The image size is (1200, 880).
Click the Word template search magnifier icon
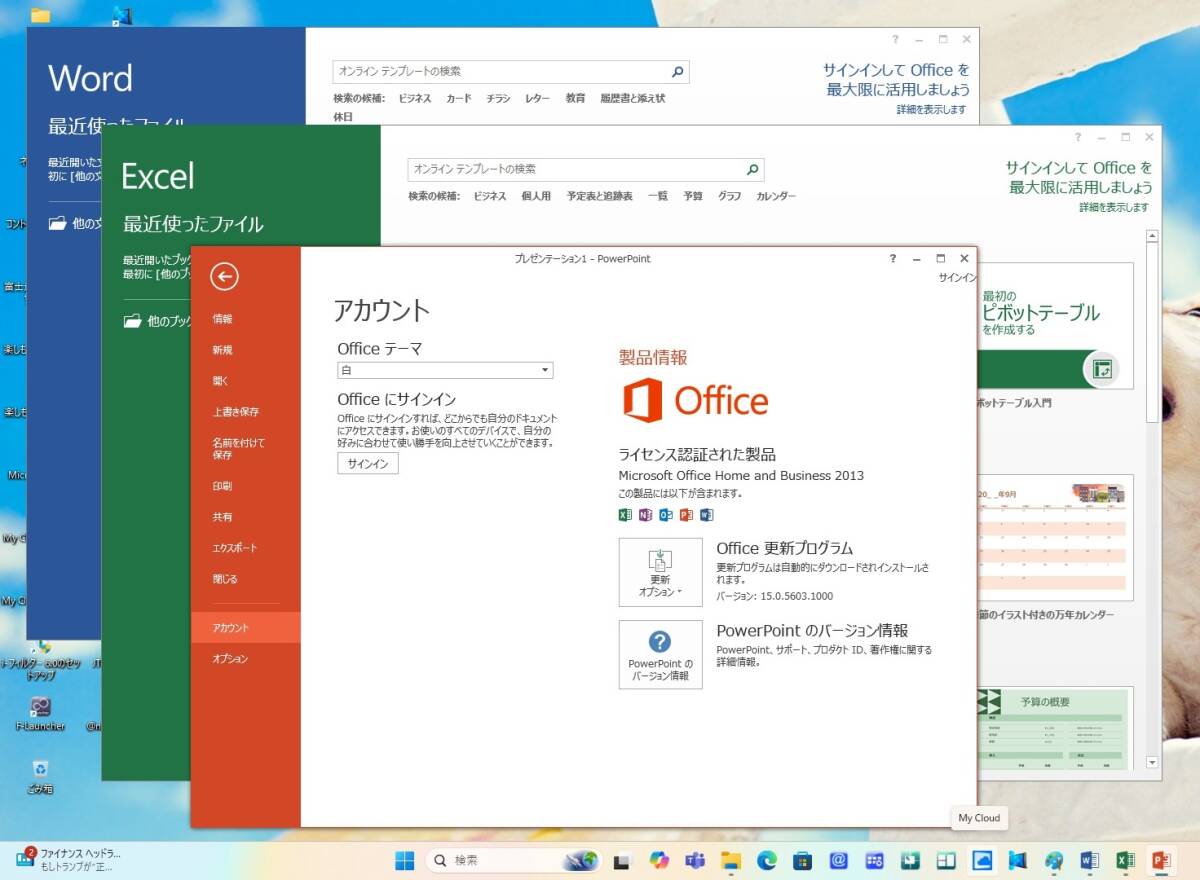click(x=678, y=72)
